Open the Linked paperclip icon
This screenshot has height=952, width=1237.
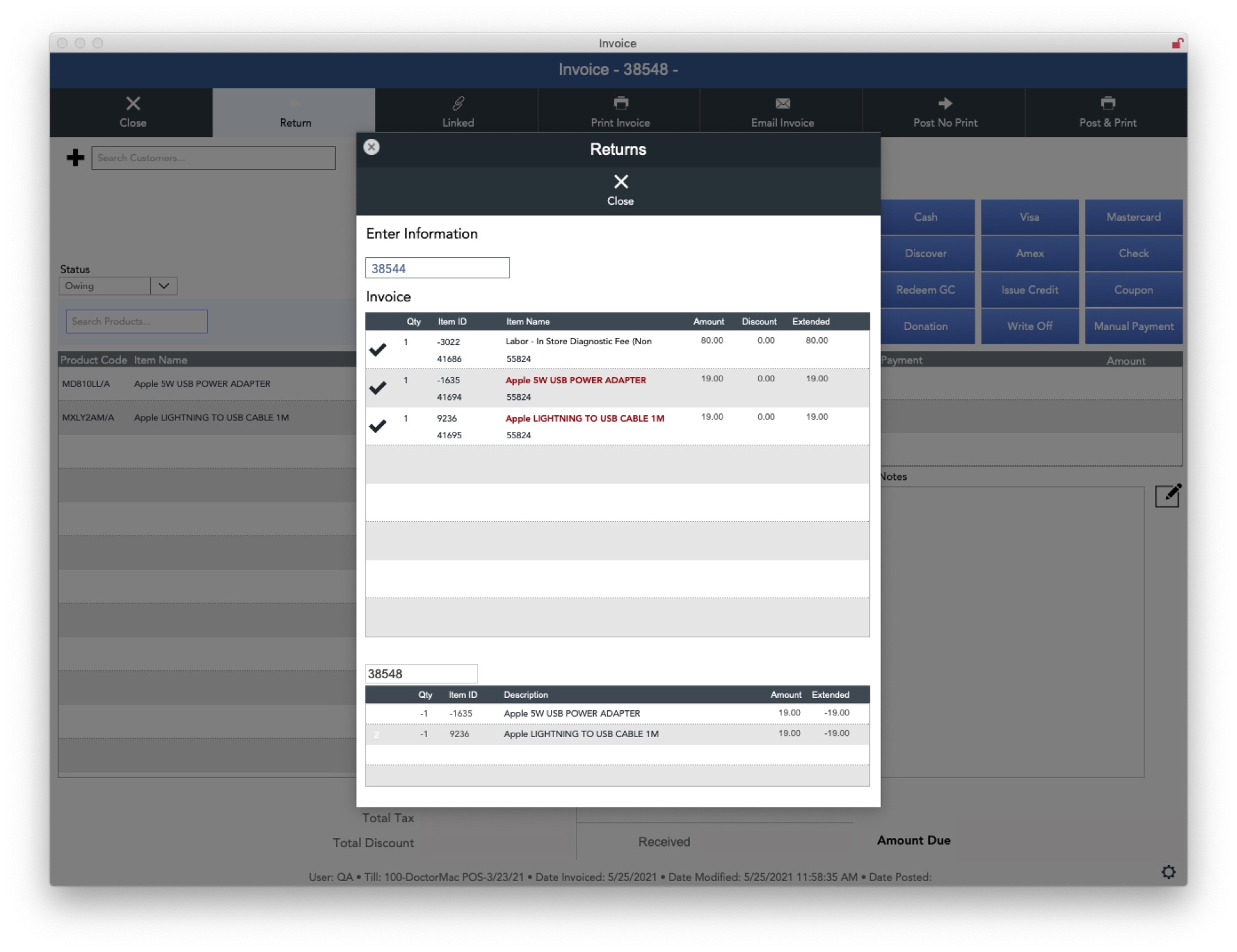tap(458, 103)
